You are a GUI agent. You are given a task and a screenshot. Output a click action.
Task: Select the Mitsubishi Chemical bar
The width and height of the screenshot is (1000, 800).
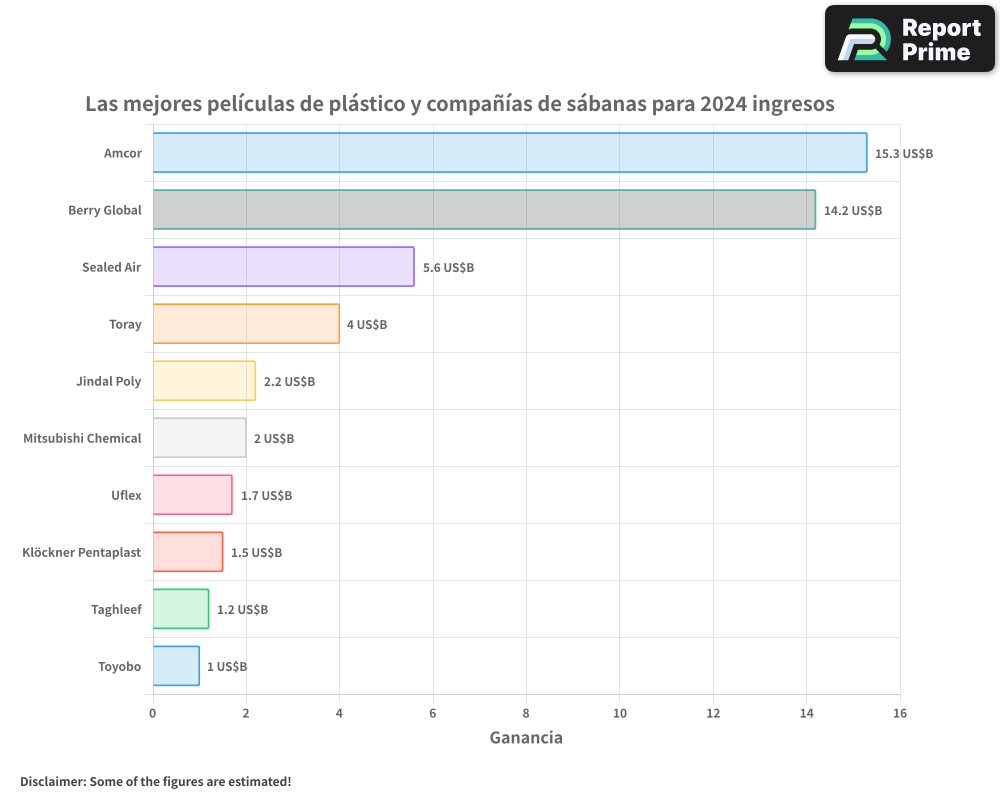tap(198, 438)
